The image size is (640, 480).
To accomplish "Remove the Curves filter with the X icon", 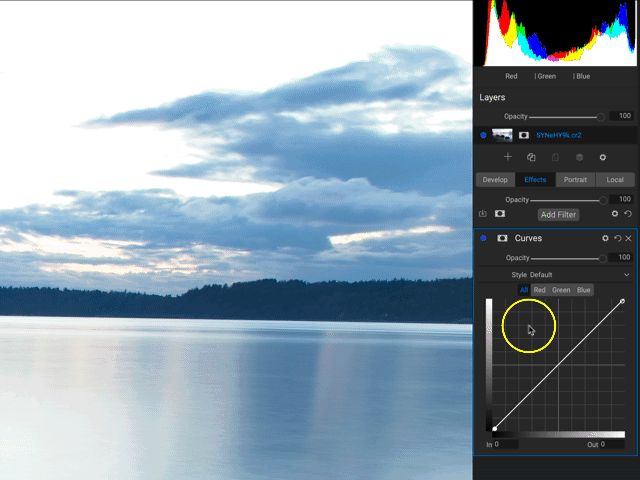I will (x=628, y=238).
